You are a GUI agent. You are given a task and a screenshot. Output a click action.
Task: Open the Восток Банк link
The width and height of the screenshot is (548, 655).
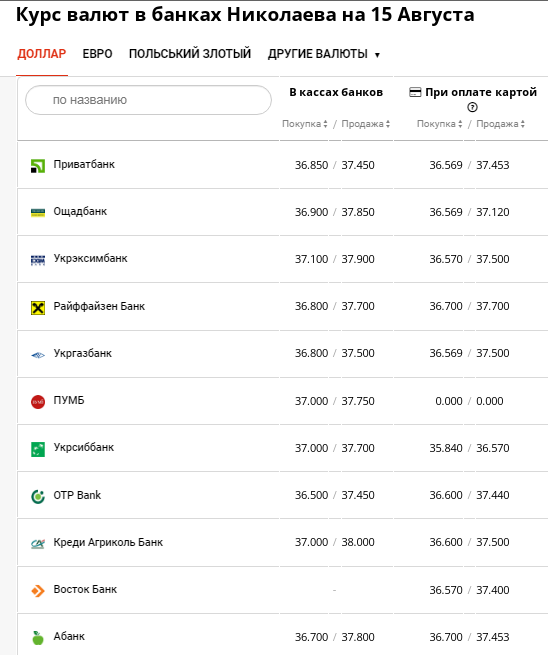[85, 589]
